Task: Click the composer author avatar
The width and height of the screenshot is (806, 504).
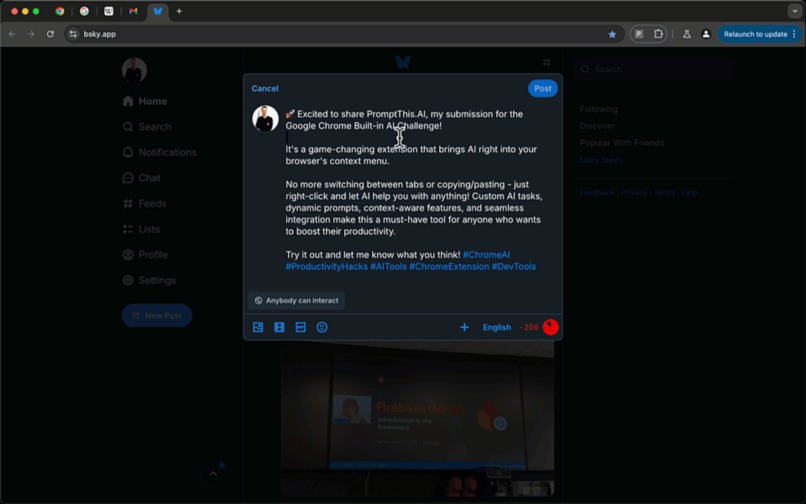Action: (x=265, y=118)
